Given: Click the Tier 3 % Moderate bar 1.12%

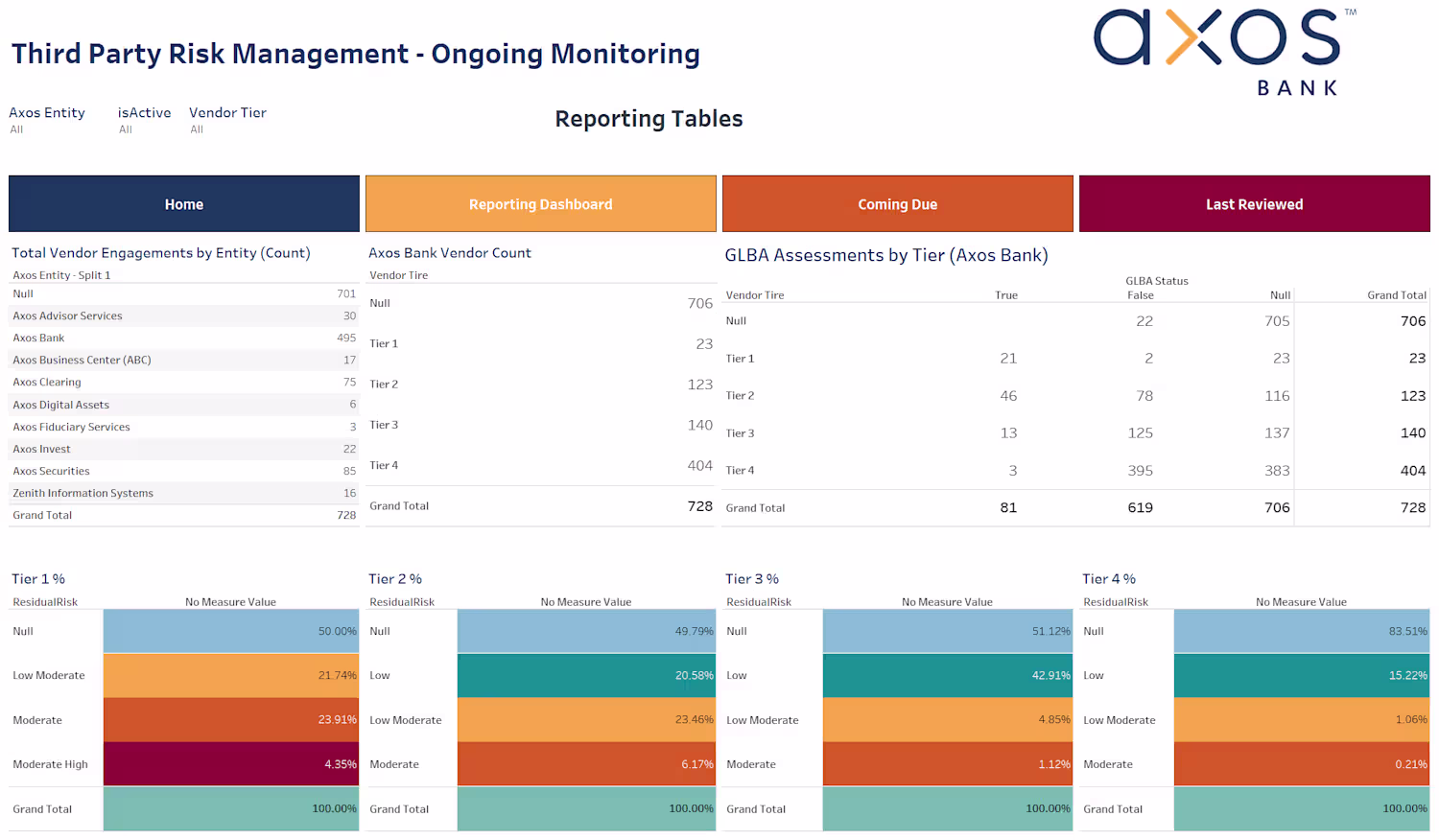Looking at the screenshot, I should (948, 764).
